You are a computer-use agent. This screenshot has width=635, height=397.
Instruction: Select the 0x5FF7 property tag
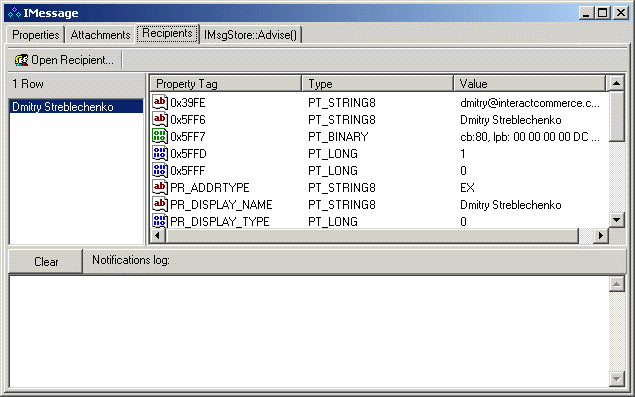click(188, 137)
